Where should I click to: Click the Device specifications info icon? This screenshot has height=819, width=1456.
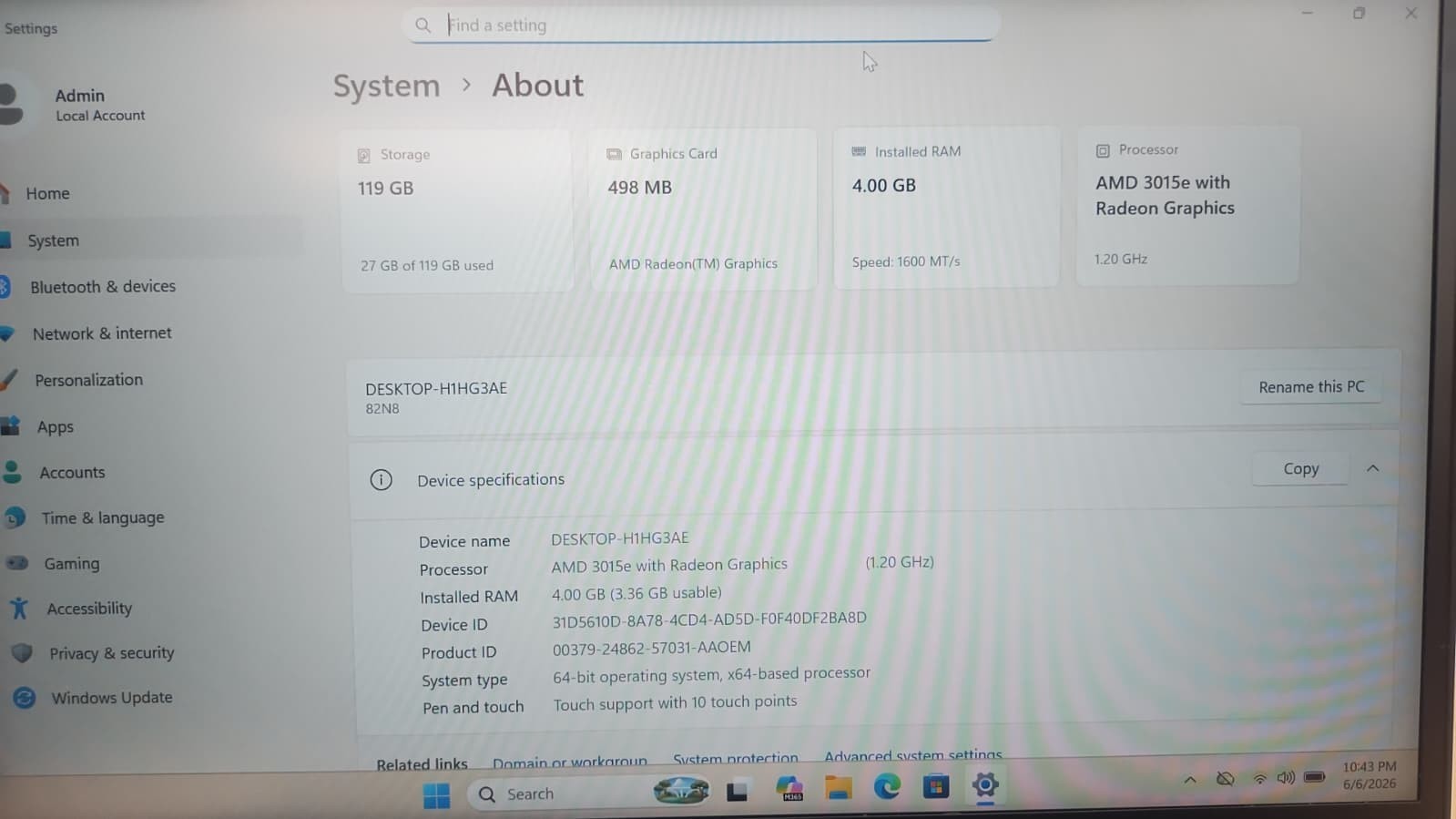coord(381,480)
